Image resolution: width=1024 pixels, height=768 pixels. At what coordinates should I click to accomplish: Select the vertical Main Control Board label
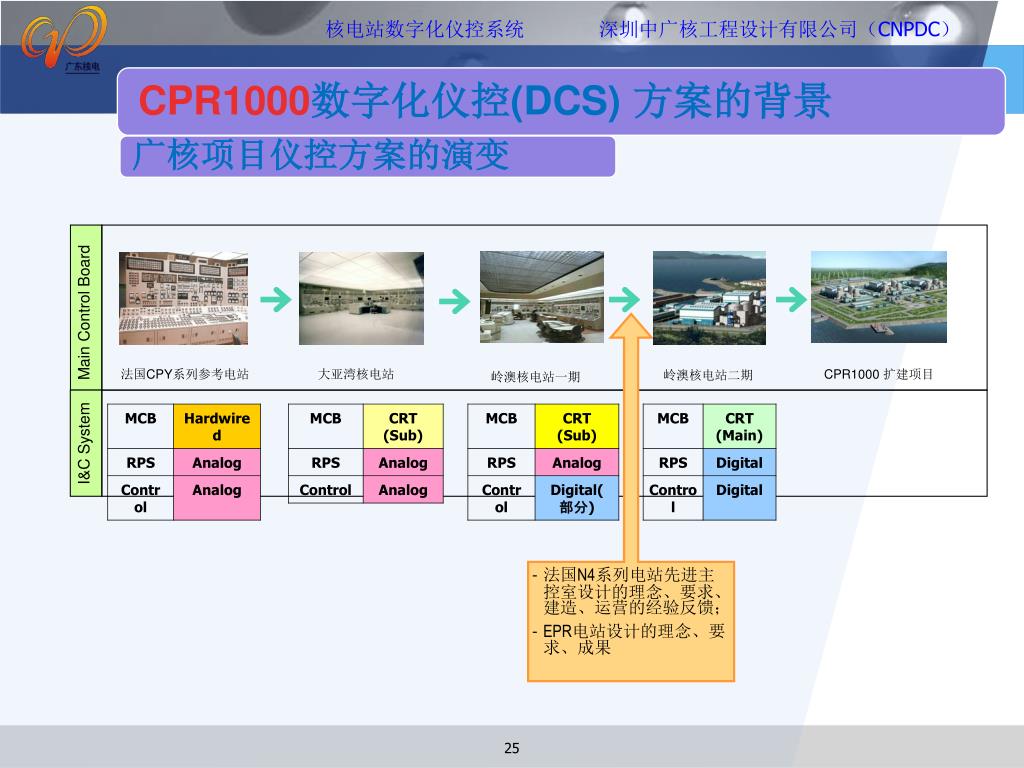pyautogui.click(x=85, y=312)
